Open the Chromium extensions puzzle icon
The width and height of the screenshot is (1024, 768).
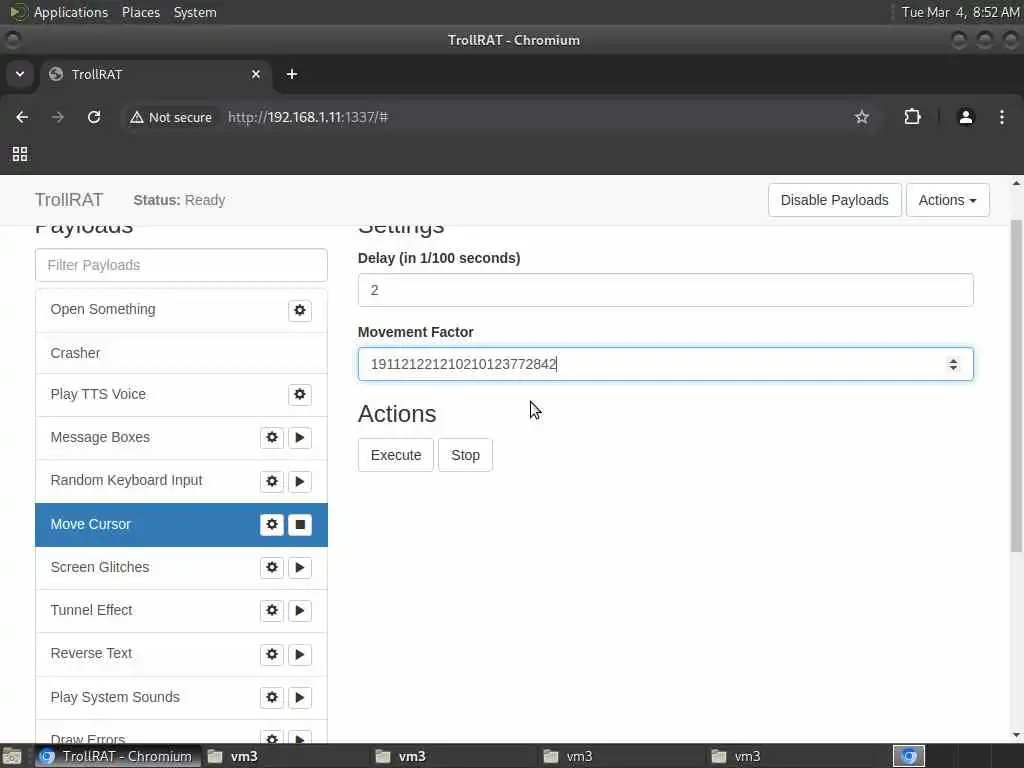[x=912, y=117]
